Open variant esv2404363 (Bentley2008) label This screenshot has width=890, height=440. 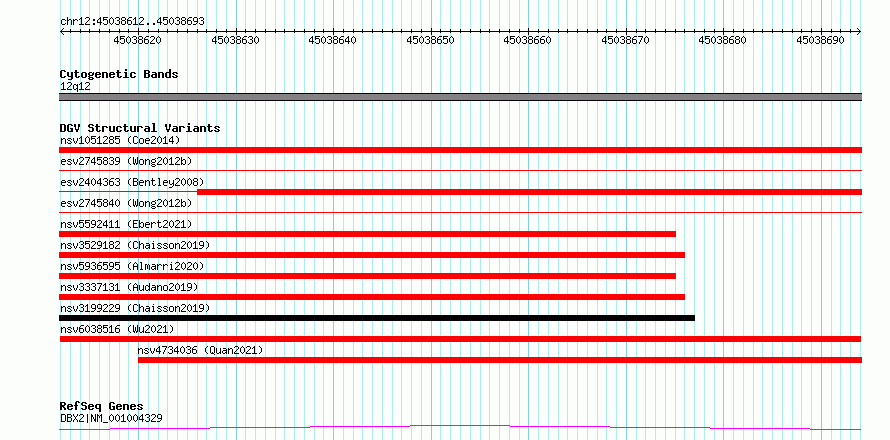click(132, 182)
